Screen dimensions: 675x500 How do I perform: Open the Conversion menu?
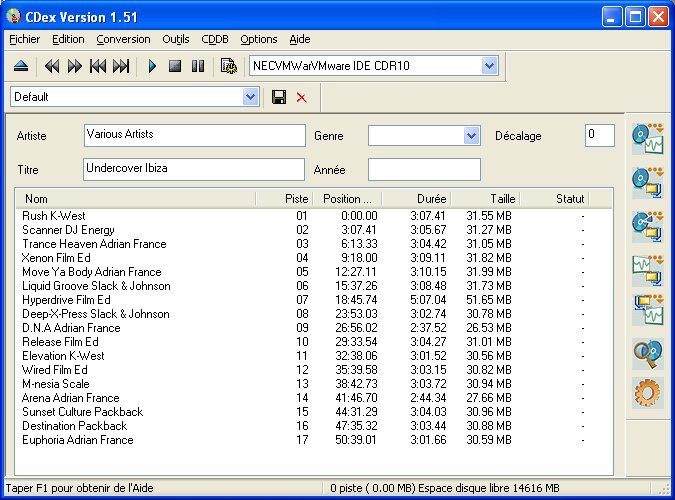pyautogui.click(x=123, y=39)
